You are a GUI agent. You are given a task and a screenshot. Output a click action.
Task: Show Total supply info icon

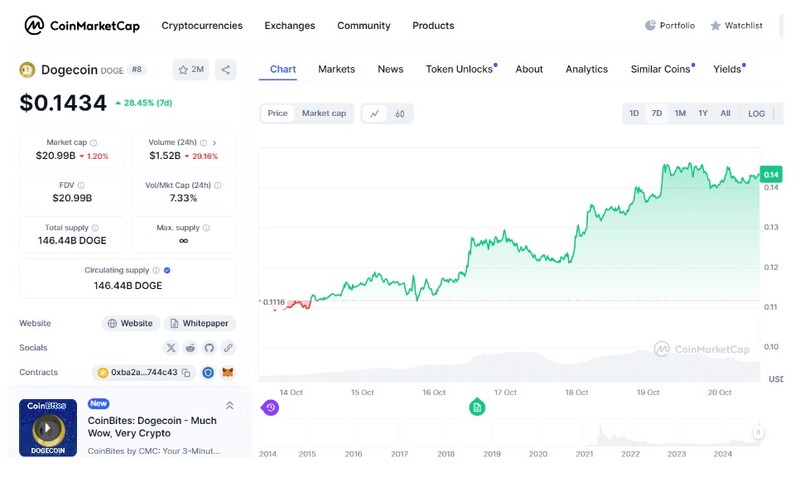95,228
